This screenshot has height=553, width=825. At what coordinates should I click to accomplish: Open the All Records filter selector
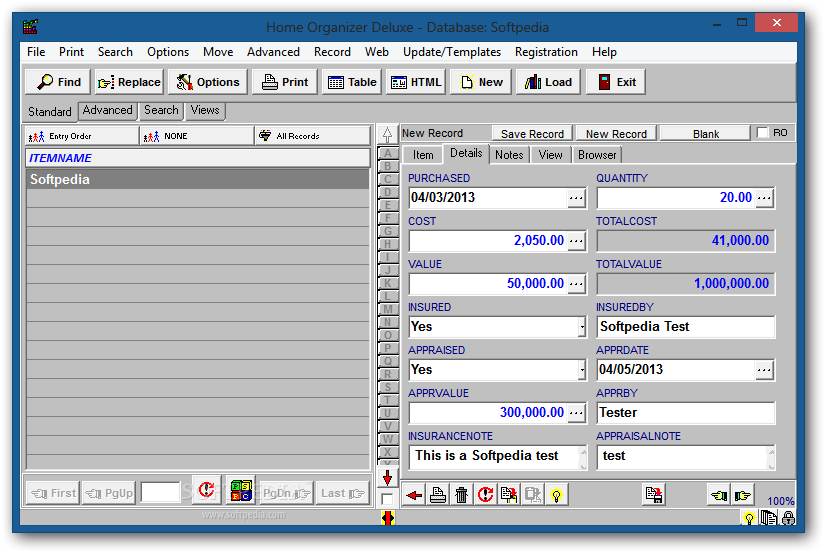(313, 136)
